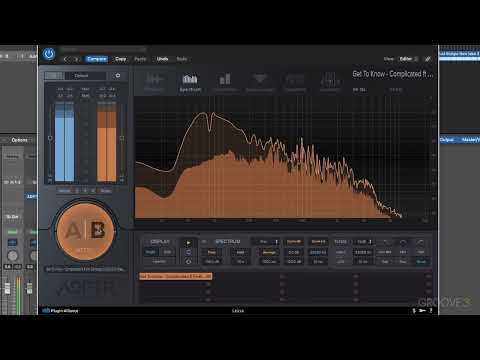Viewport: 480px width, 360px height.
Task: Click the key license icon in footer
Action: point(422,311)
